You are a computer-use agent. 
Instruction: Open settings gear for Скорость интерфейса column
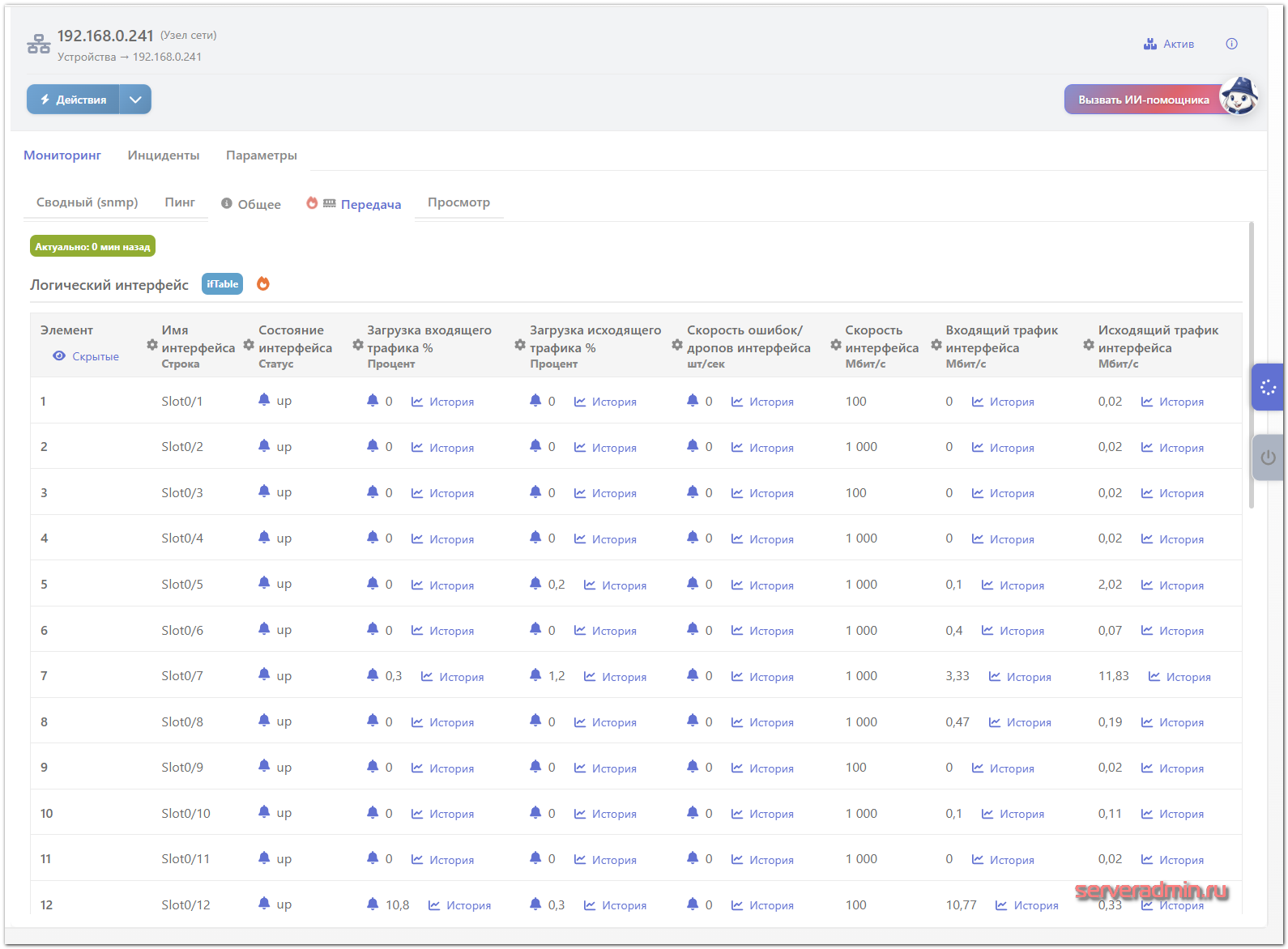(836, 345)
